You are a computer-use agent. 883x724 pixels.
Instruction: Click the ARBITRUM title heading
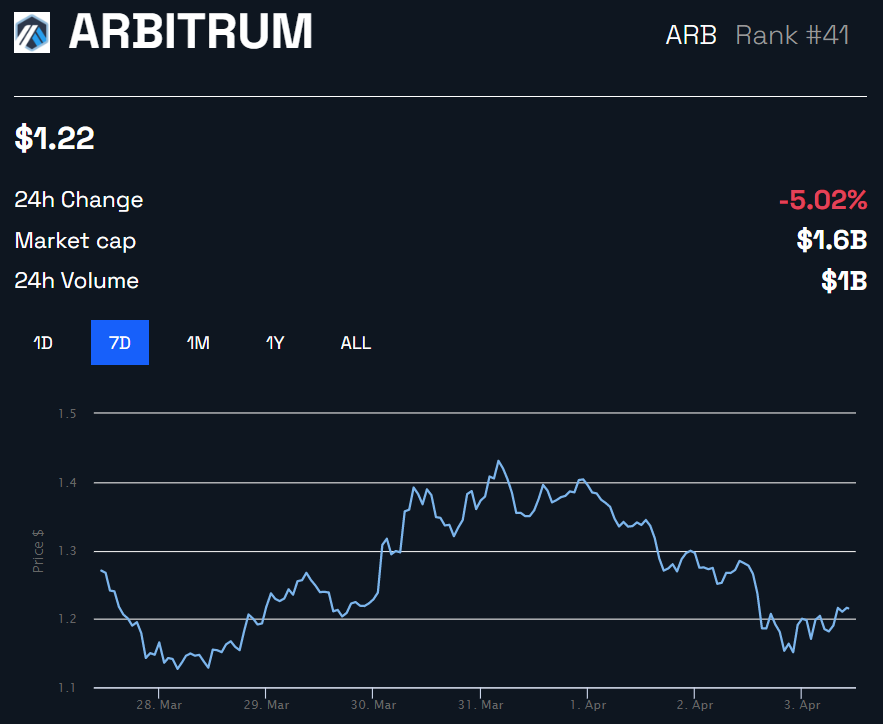point(190,32)
